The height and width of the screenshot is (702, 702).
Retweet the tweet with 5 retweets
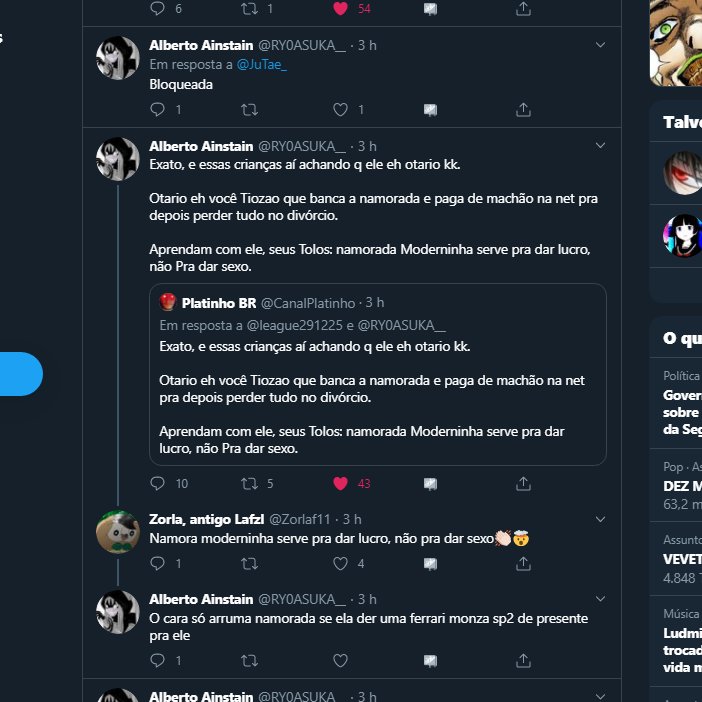coord(249,483)
